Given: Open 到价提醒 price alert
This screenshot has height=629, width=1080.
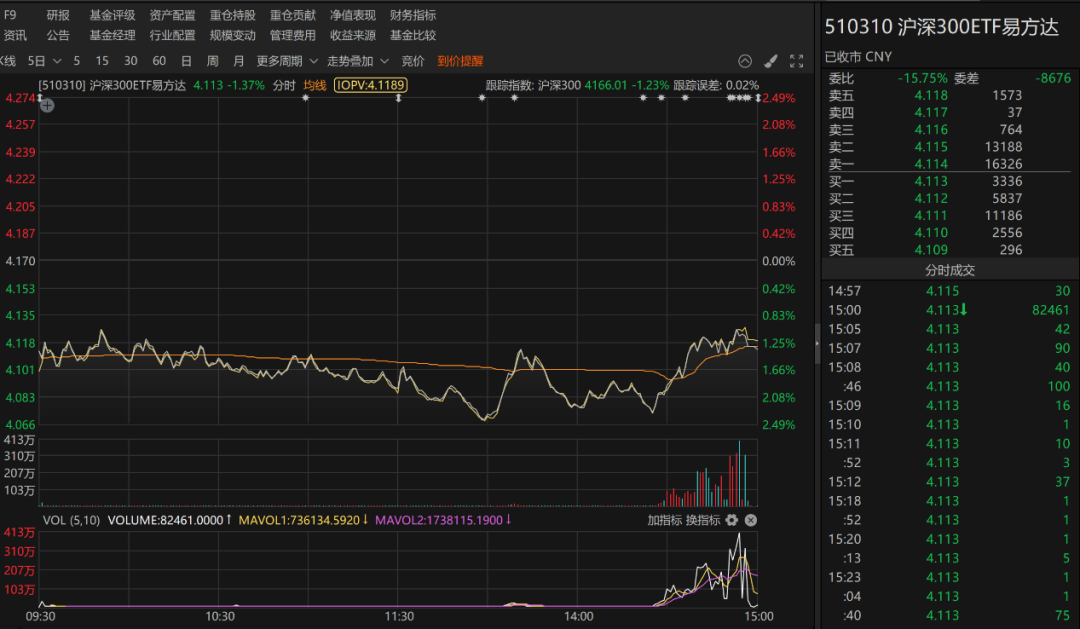Looking at the screenshot, I should 460,61.
